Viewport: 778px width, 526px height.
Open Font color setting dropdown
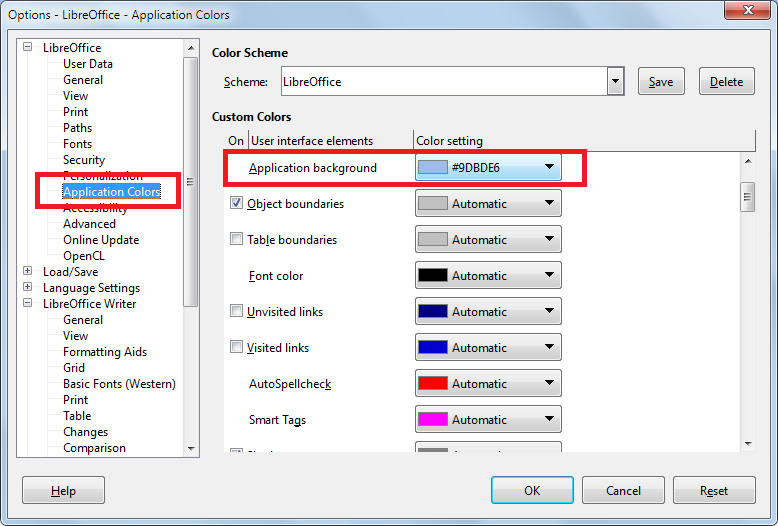coord(488,275)
